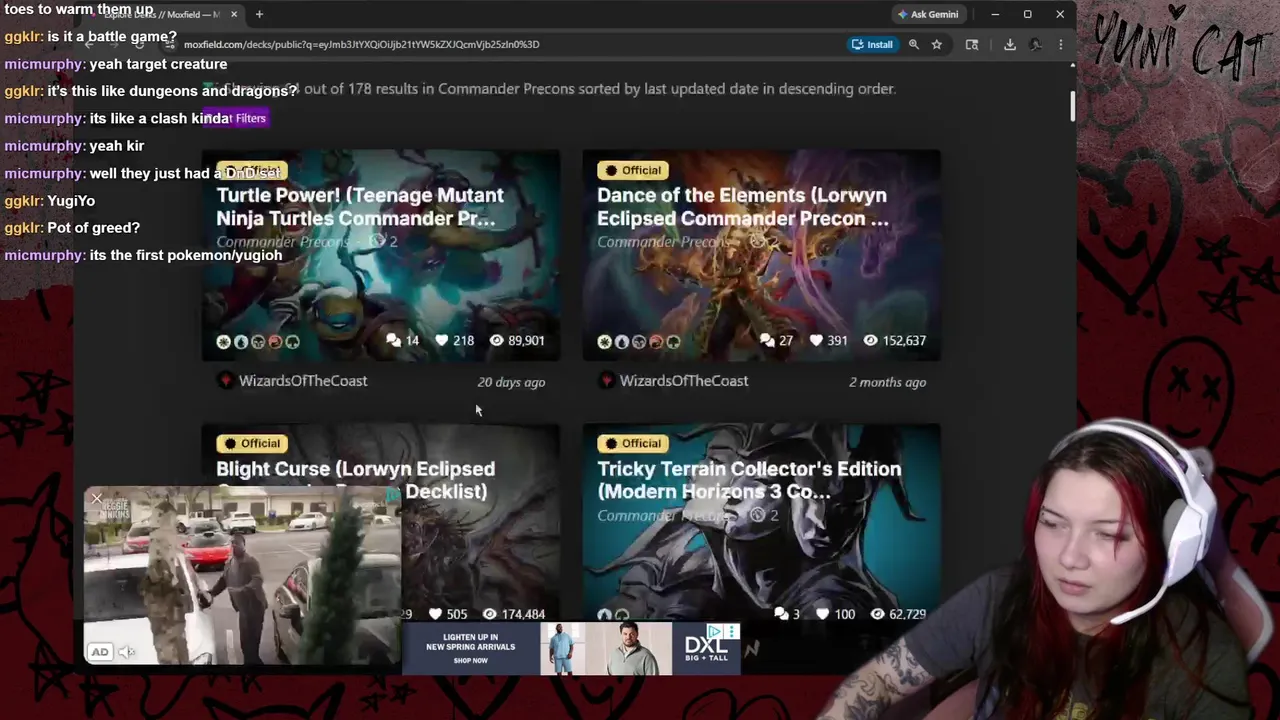Close the floating video ad
This screenshot has height=720, width=1280.
tap(96, 498)
